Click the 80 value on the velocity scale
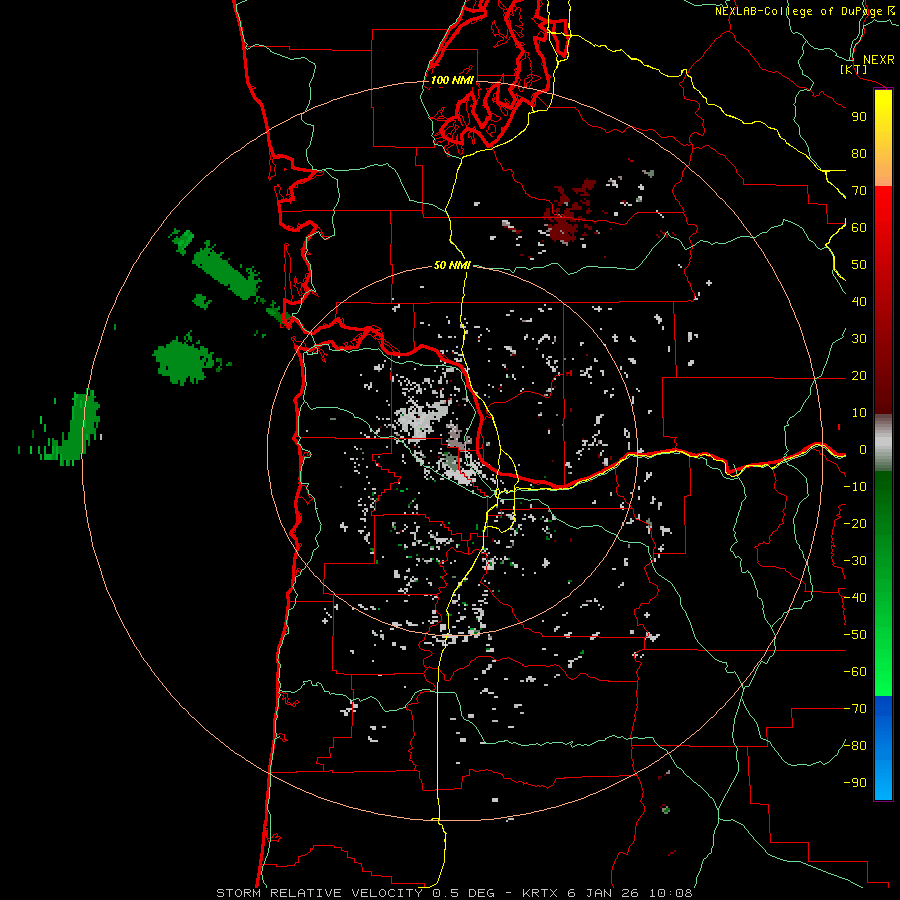900x900 pixels. (x=859, y=154)
